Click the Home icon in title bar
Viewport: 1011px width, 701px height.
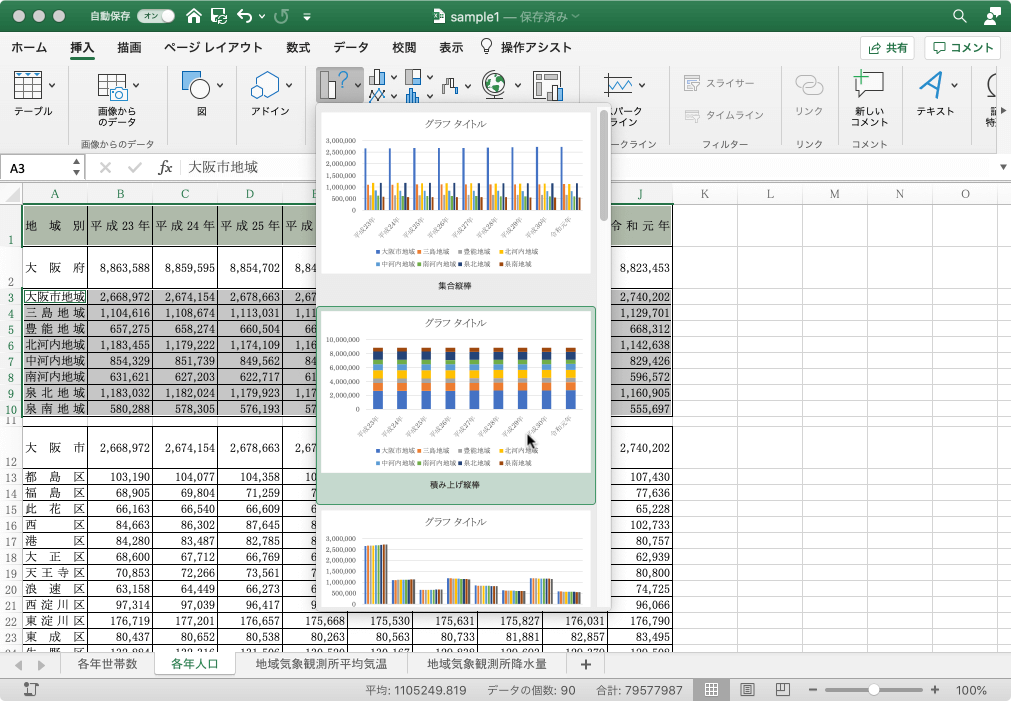194,16
